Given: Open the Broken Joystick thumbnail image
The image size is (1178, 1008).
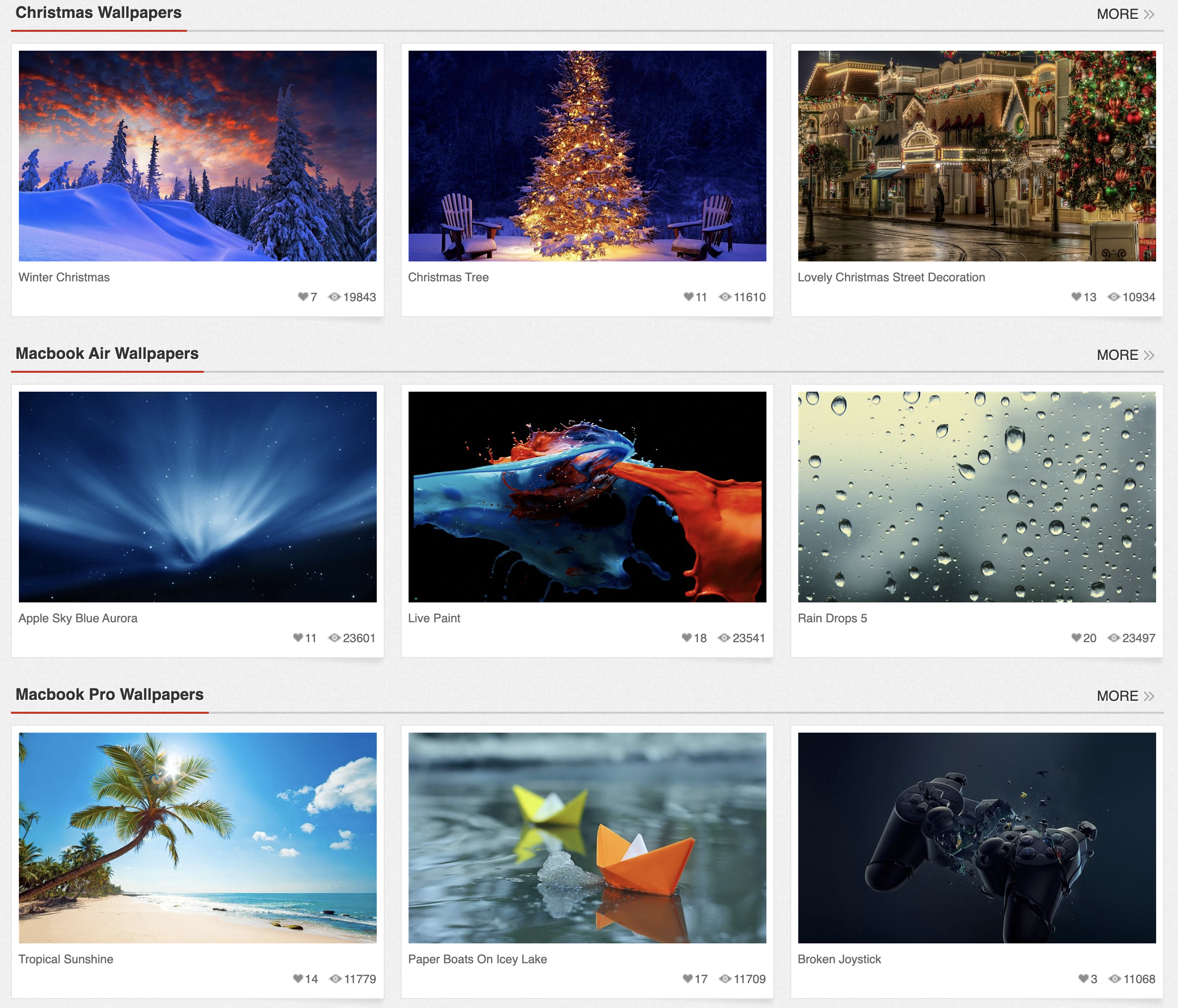Looking at the screenshot, I should pos(976,838).
